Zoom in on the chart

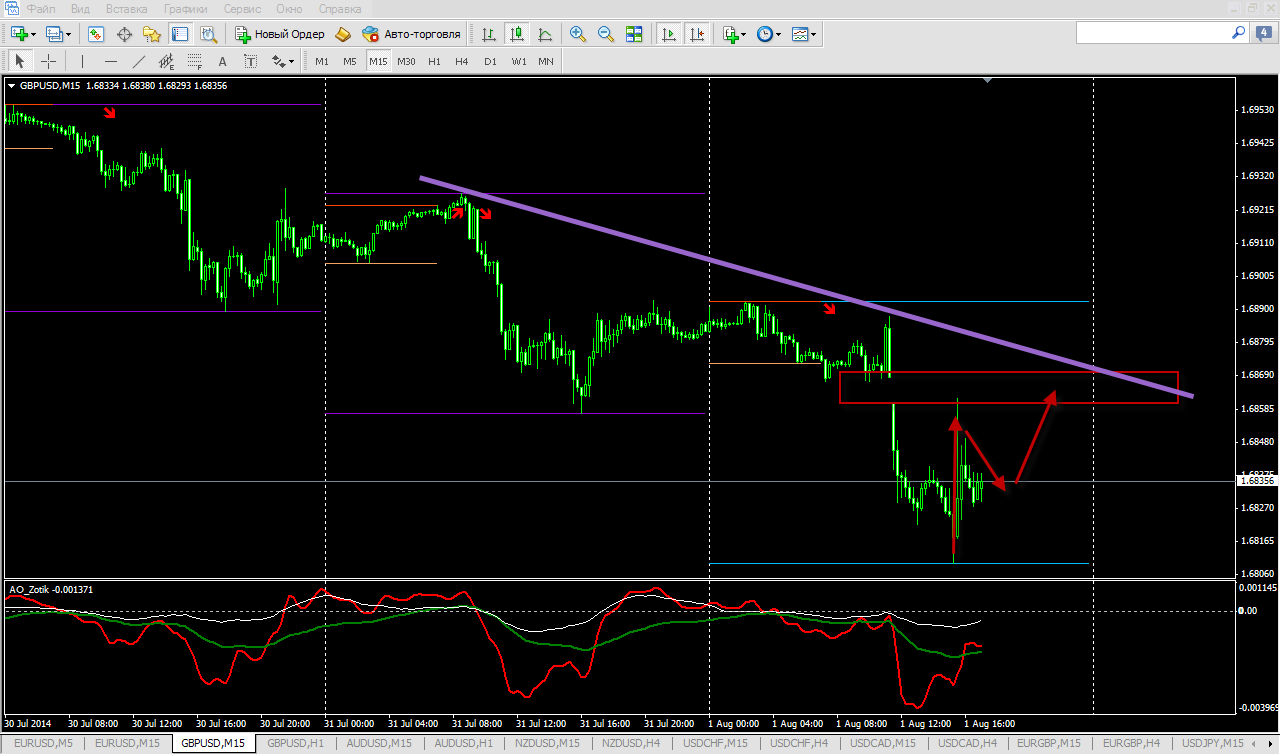(x=578, y=34)
